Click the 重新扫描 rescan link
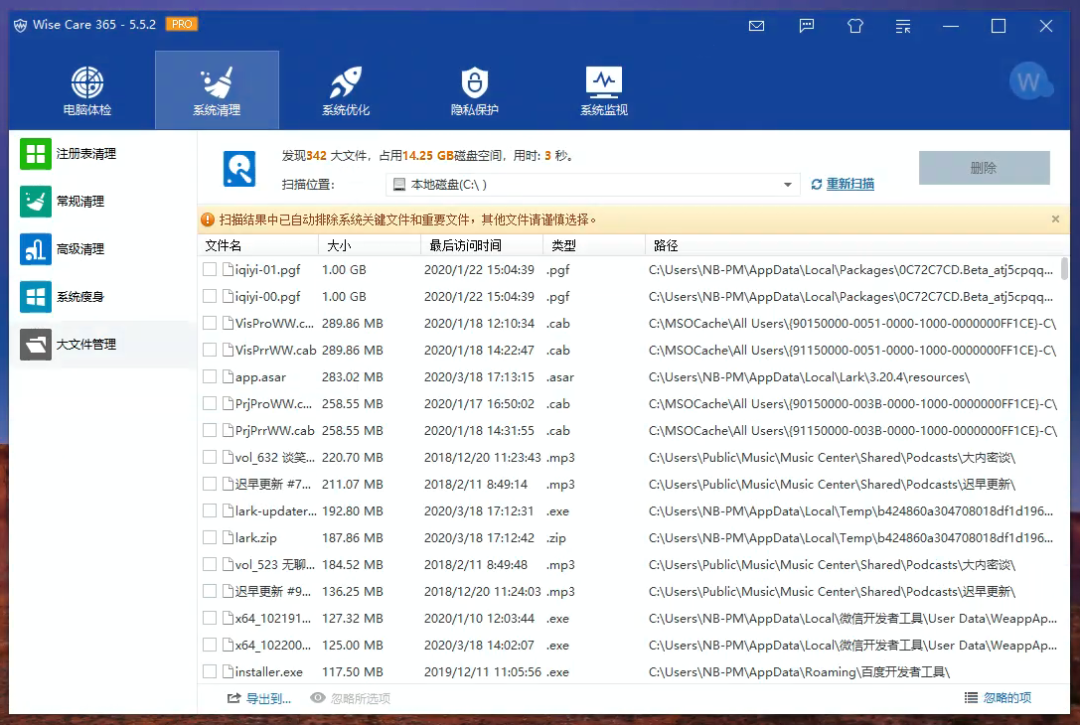 tap(849, 184)
